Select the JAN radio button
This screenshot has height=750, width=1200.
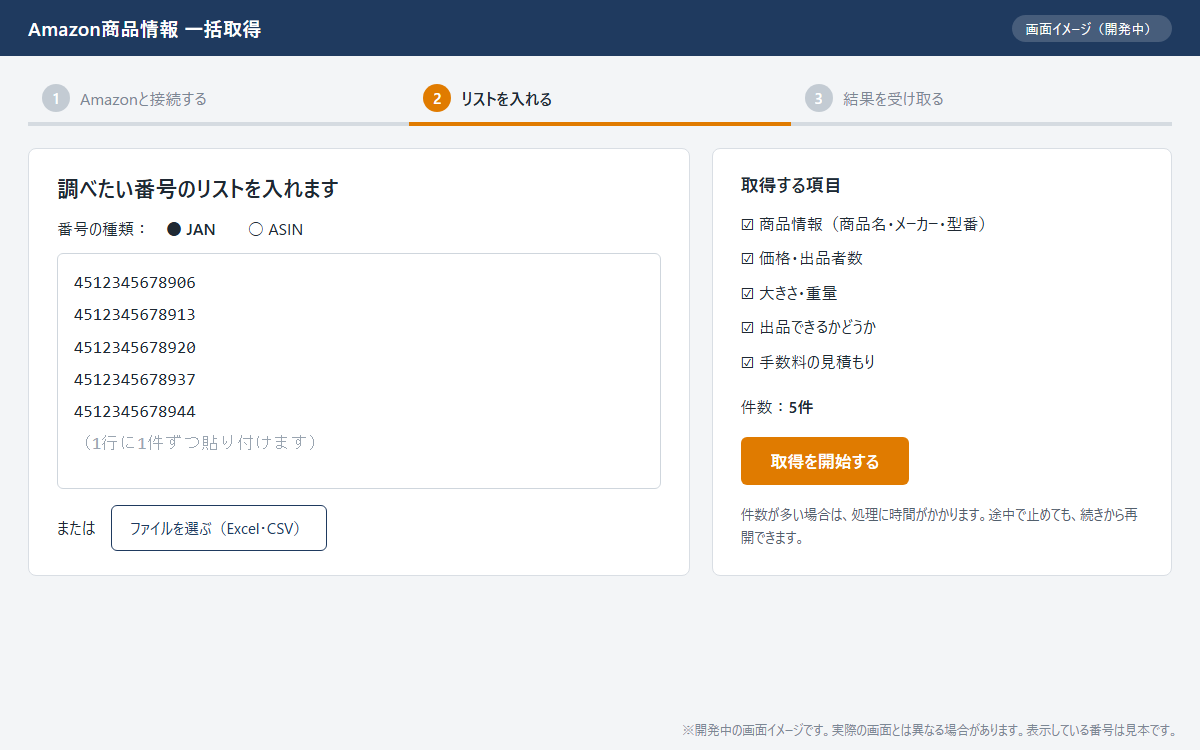174,229
